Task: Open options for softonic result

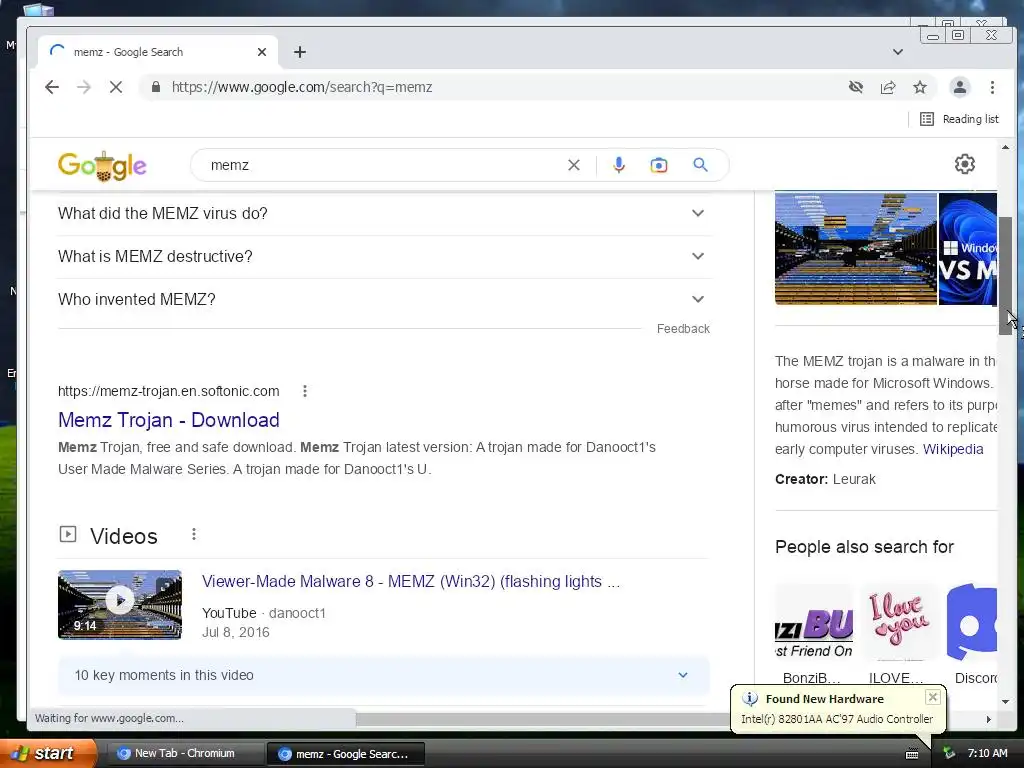Action: click(304, 391)
